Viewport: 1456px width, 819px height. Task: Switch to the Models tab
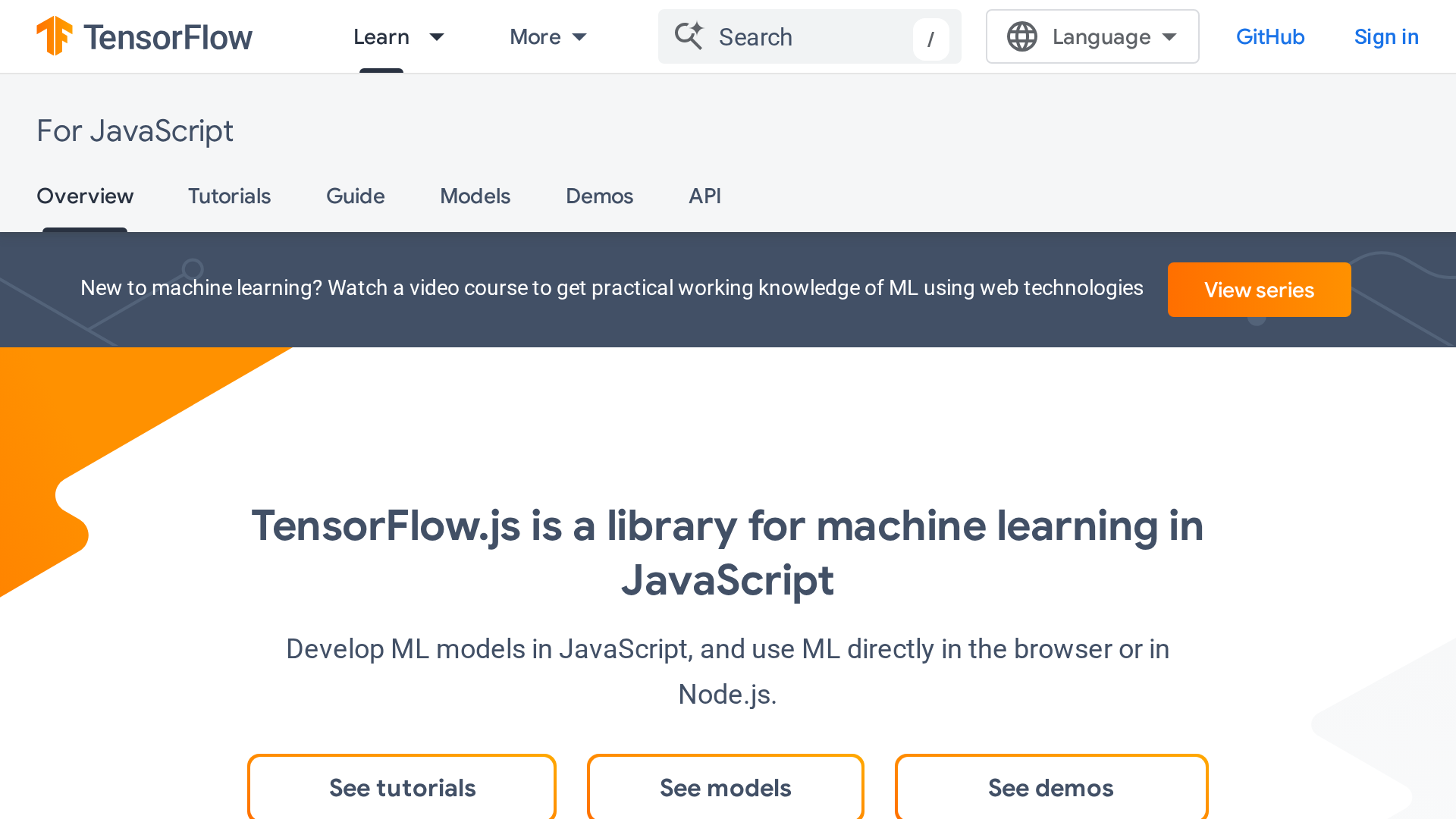[x=475, y=196]
